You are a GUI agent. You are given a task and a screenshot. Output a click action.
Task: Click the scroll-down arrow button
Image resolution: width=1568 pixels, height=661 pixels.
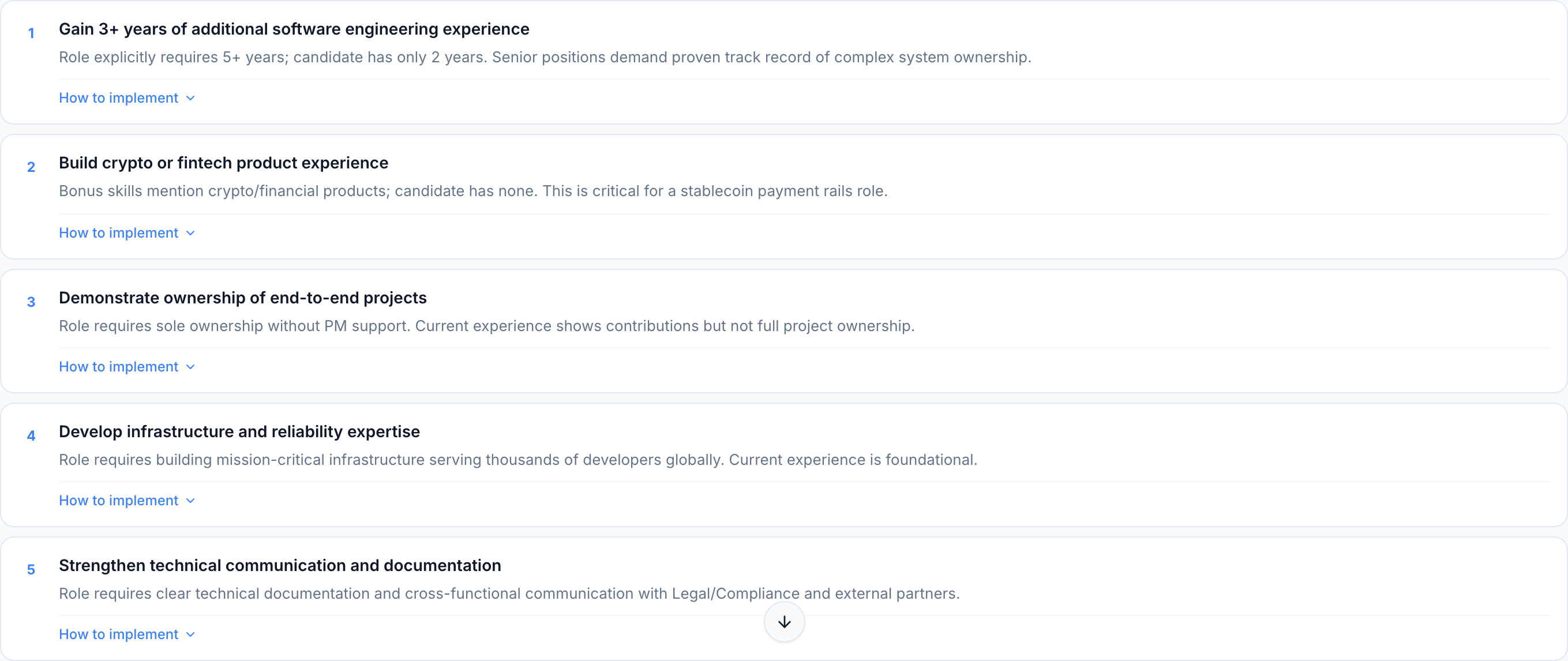coord(784,621)
